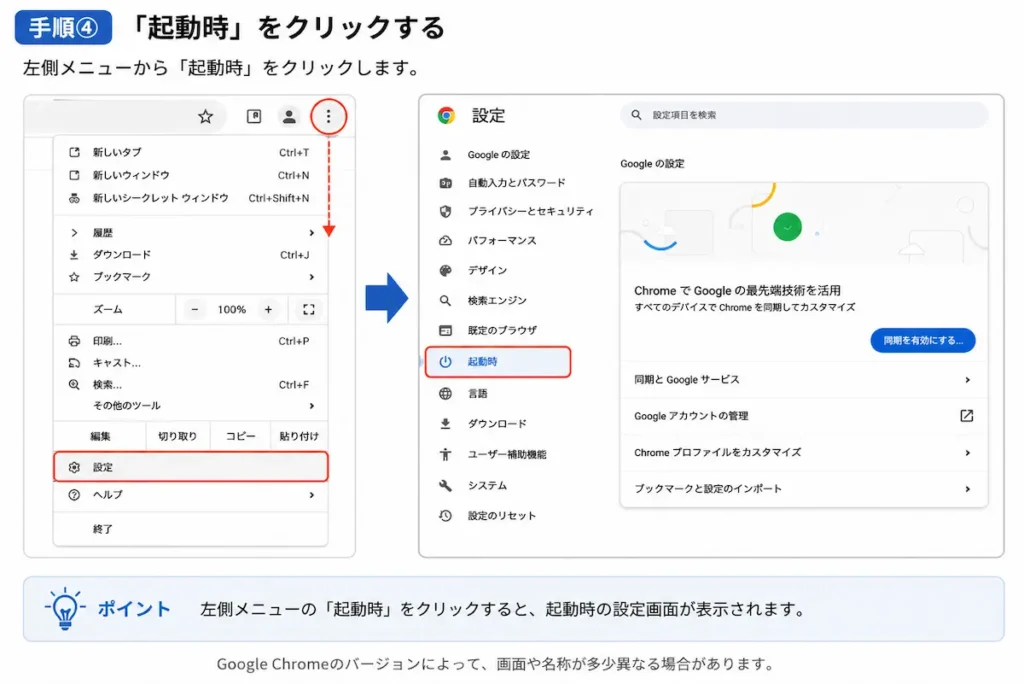Open the reading list side panel icon
Image resolution: width=1024 pixels, height=684 pixels.
point(254,116)
